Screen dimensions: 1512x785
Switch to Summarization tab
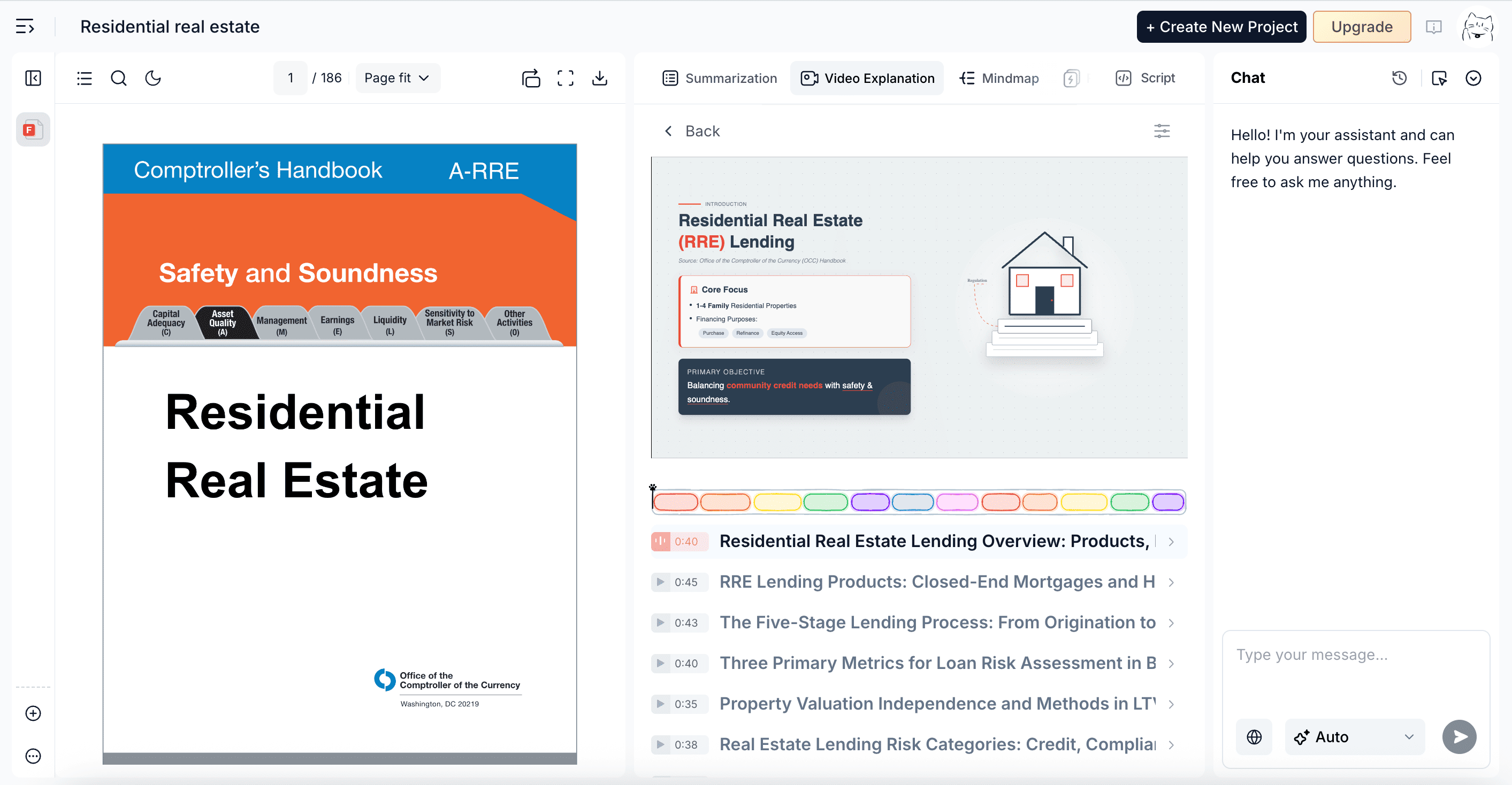tap(720, 78)
